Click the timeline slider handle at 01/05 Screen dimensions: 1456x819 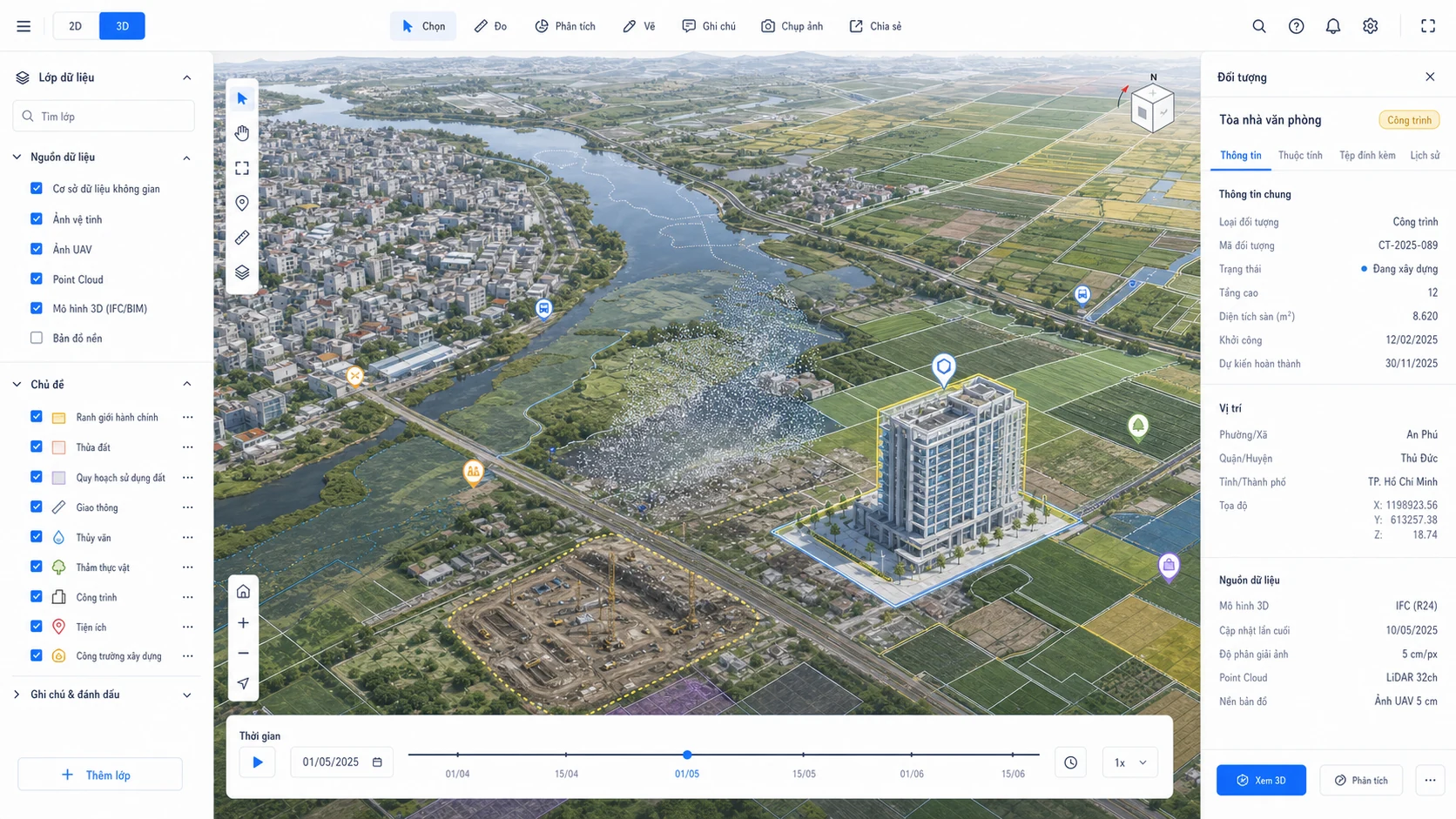pos(687,755)
